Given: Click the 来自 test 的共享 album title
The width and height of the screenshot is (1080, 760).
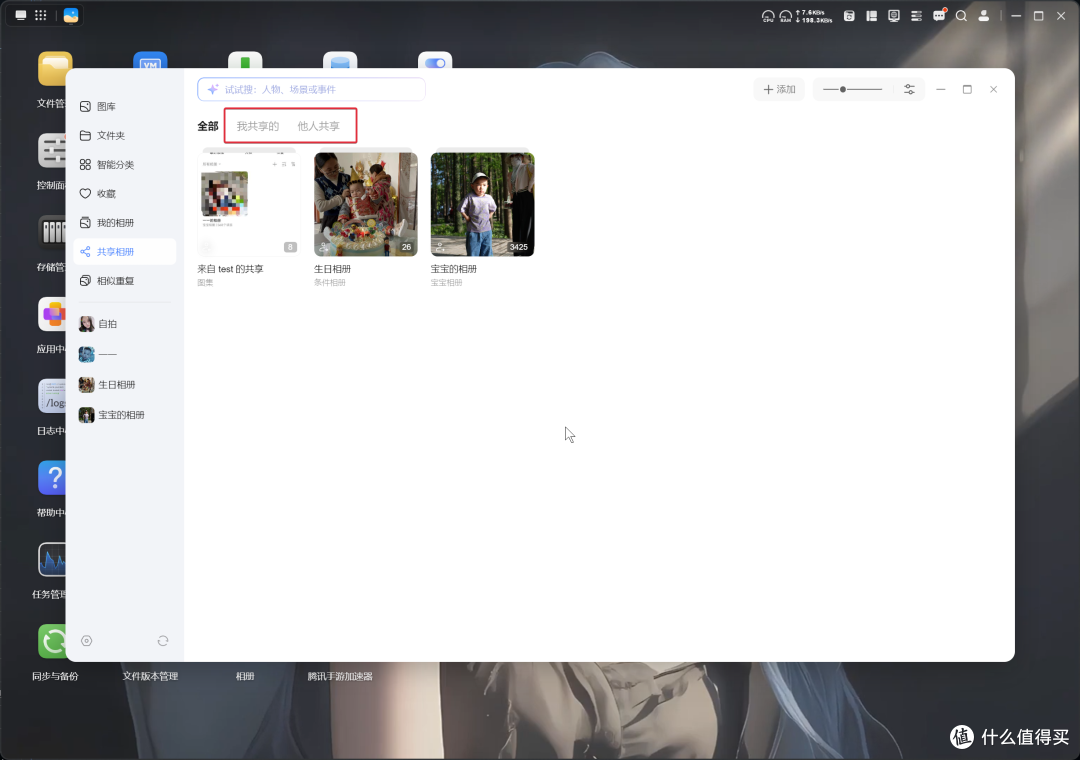Looking at the screenshot, I should point(231,269).
